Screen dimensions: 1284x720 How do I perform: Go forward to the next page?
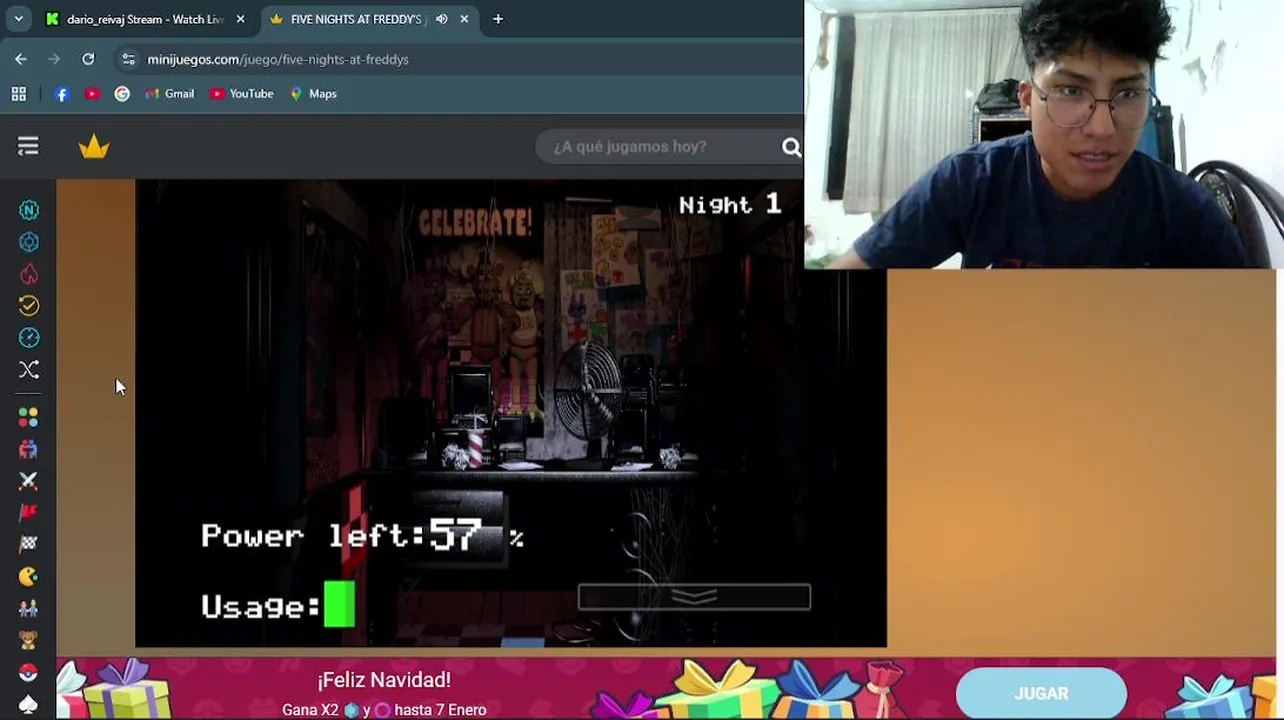tap(54, 59)
